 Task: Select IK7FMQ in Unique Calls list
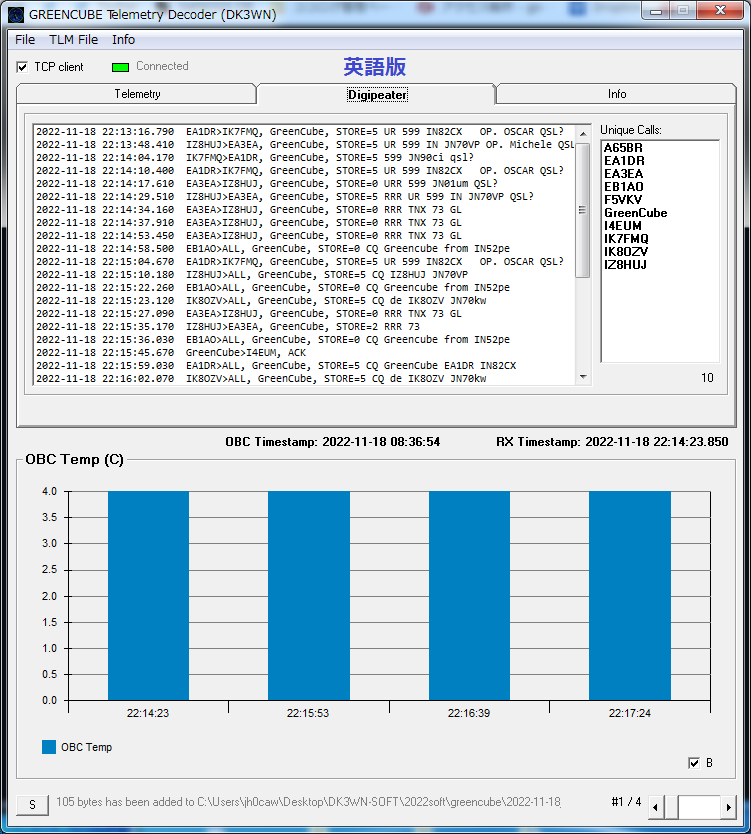626,239
